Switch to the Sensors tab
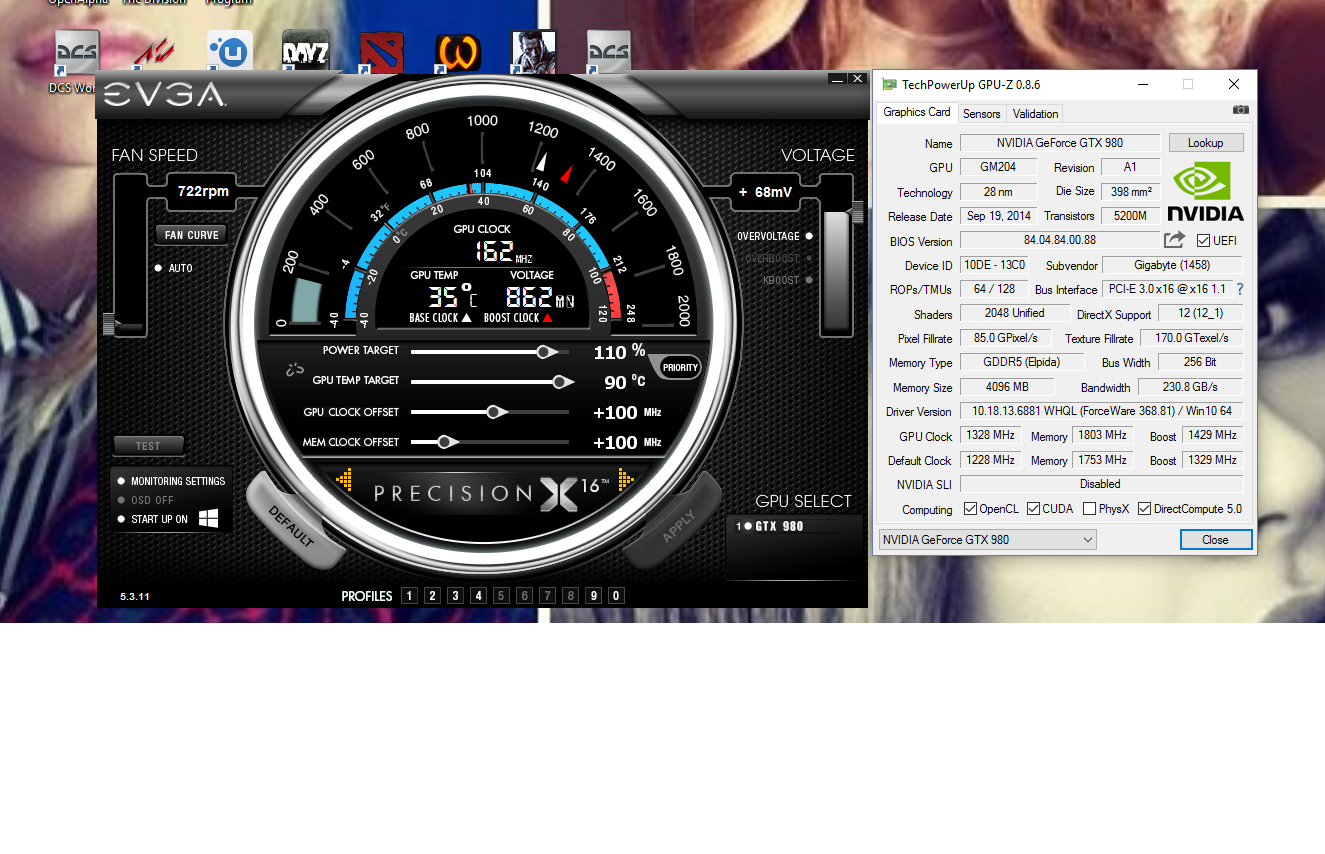 (982, 114)
